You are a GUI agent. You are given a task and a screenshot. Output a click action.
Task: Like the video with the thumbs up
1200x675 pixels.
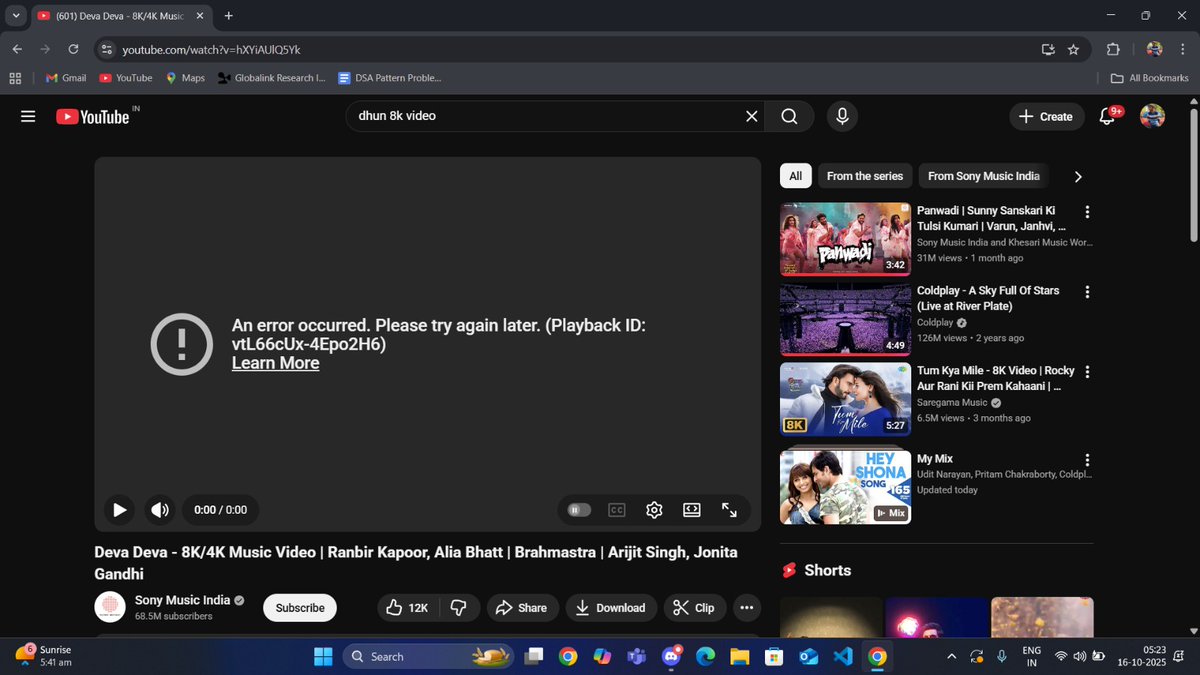408,608
